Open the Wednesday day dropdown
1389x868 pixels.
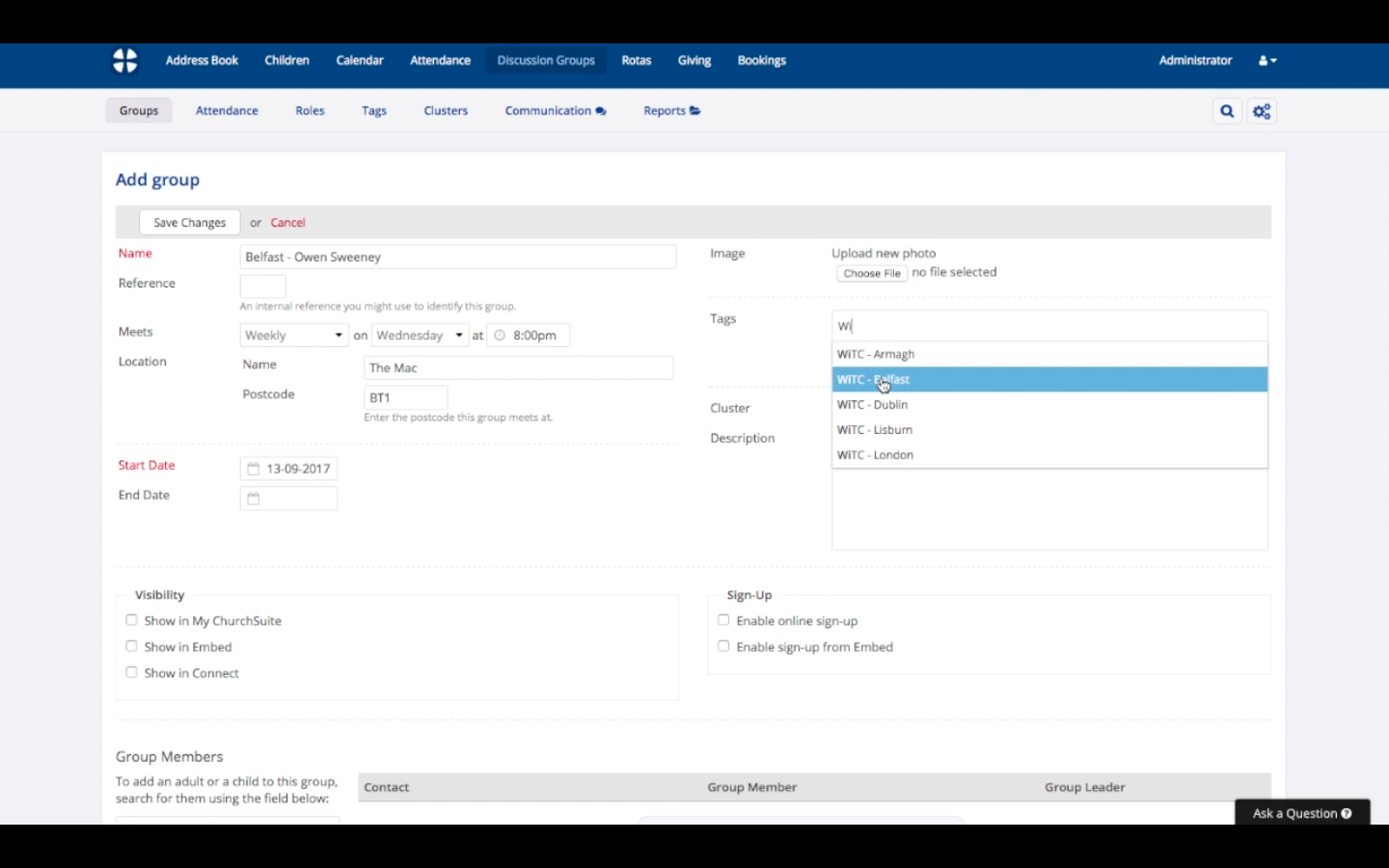pyautogui.click(x=421, y=336)
